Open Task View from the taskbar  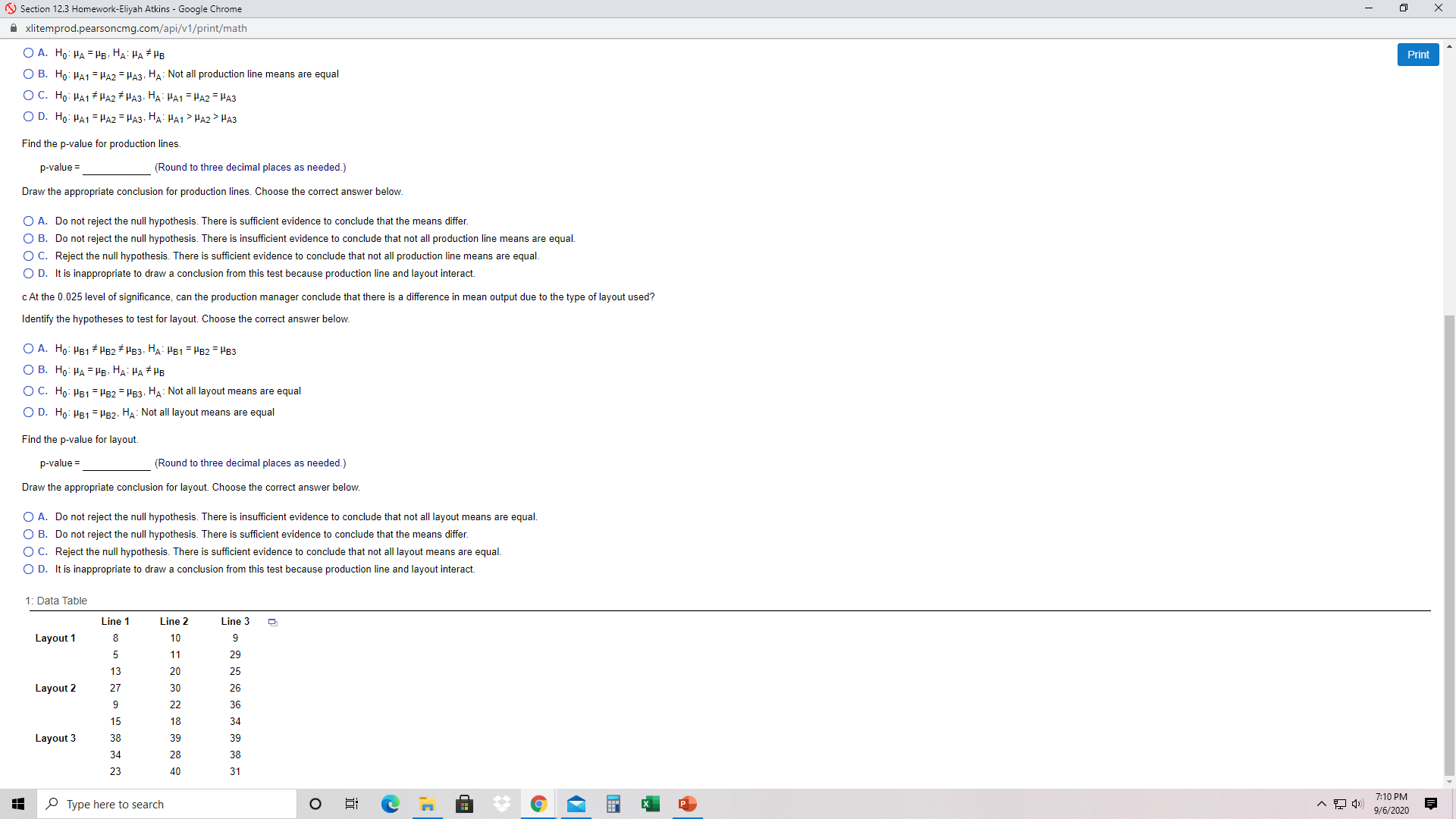tap(351, 804)
